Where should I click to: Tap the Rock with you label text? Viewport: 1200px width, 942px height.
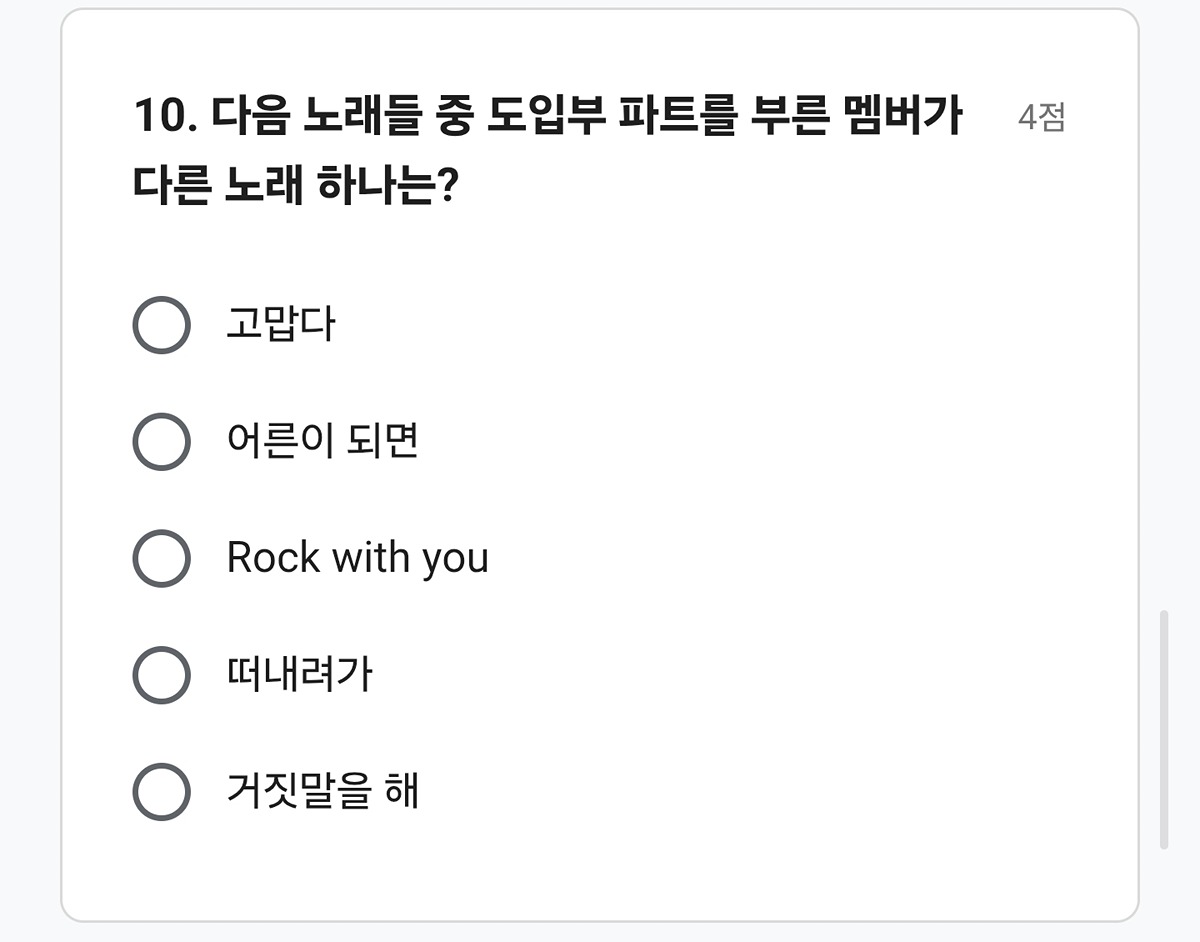tap(357, 558)
